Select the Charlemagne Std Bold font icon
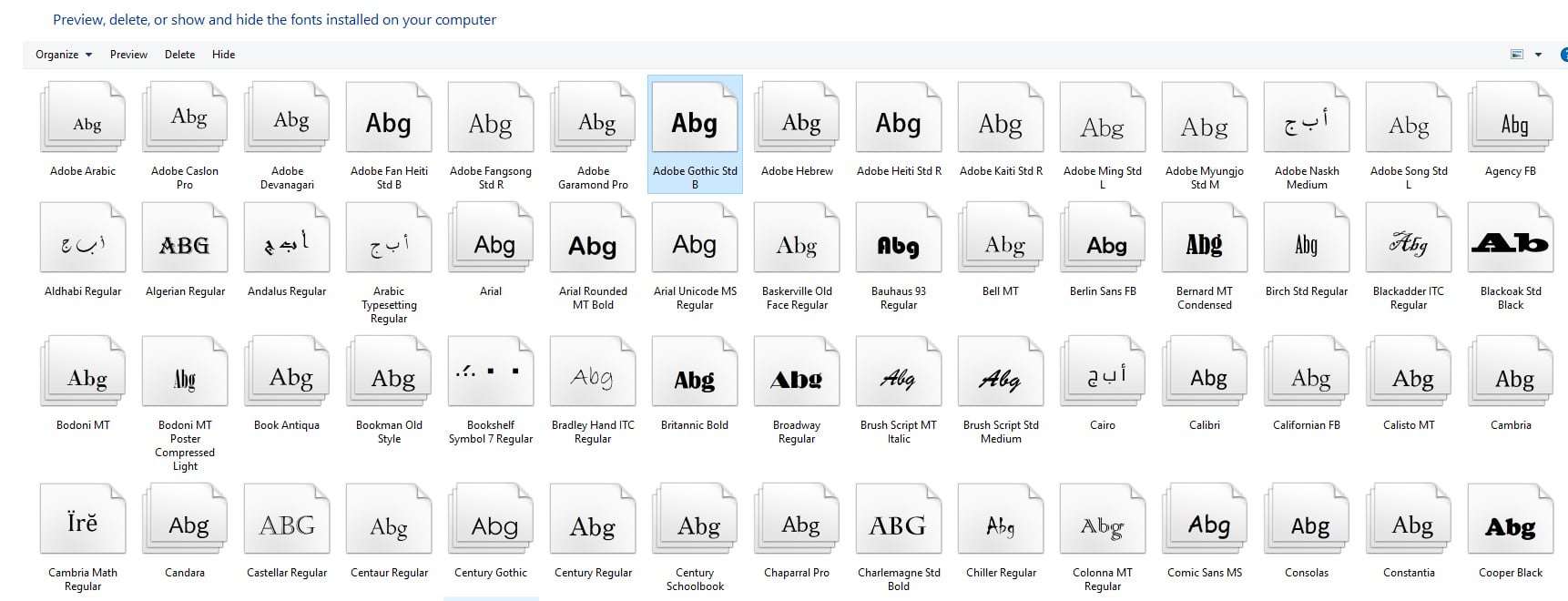Screen dimensions: 1568x601 (x=899, y=519)
